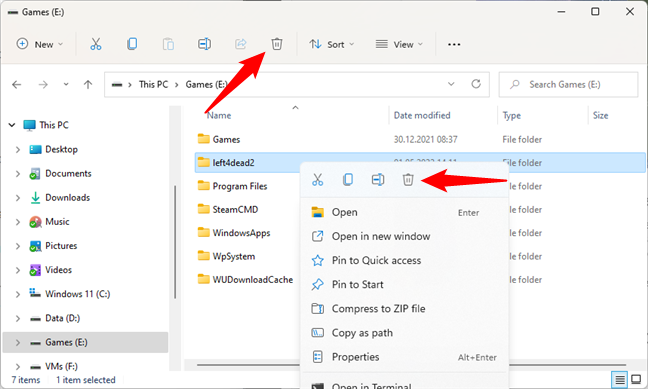Screen dimensions: 648x389
Task: Go forward with the Forward arrow
Action: click(x=43, y=85)
